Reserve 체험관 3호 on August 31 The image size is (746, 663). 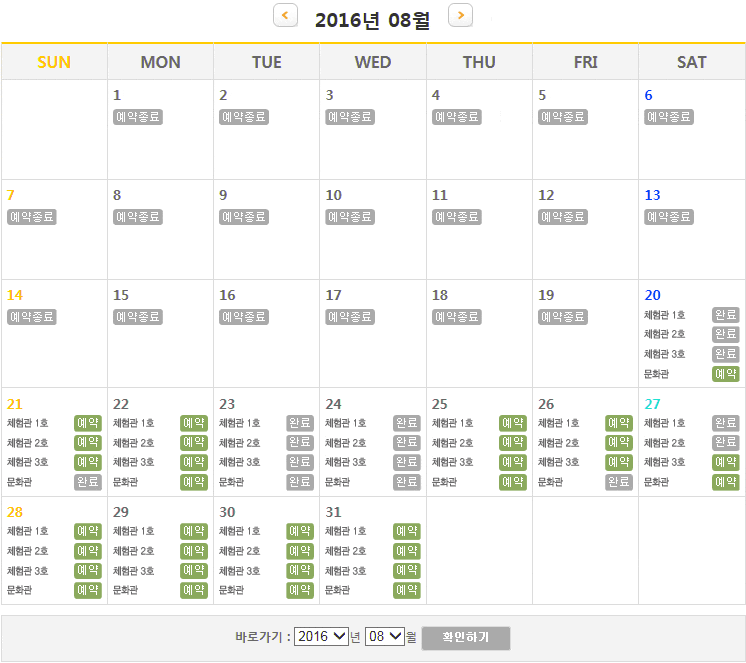click(407, 570)
